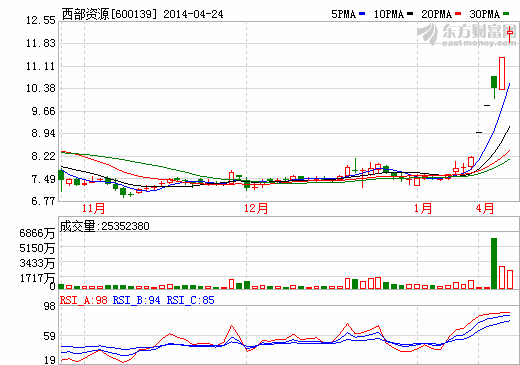Click the 8.94 price axis label

click(43, 133)
